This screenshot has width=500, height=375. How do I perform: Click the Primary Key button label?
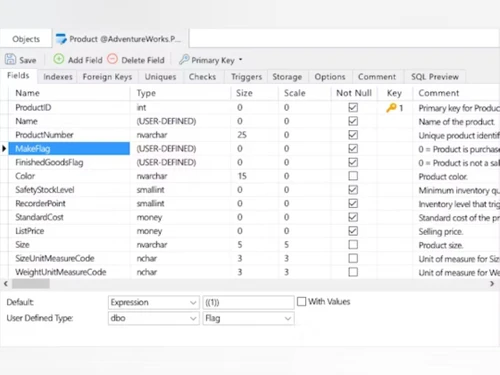tap(213, 60)
